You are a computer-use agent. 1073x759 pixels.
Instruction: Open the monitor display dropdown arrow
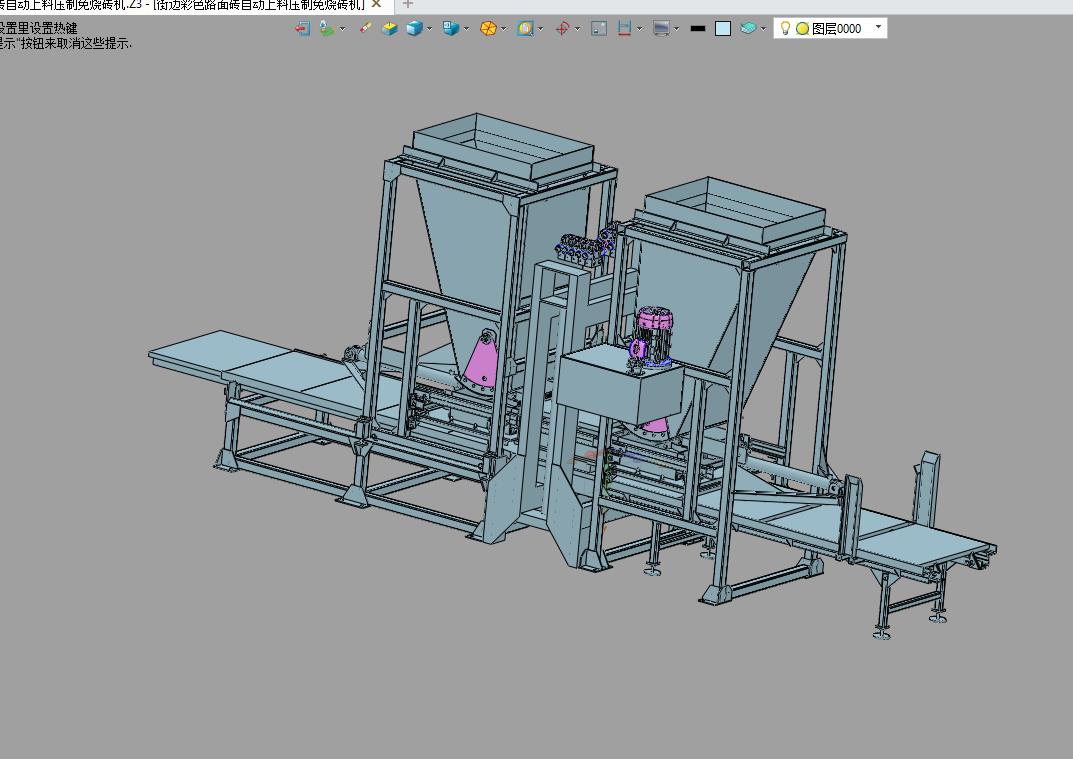pyautogui.click(x=676, y=29)
